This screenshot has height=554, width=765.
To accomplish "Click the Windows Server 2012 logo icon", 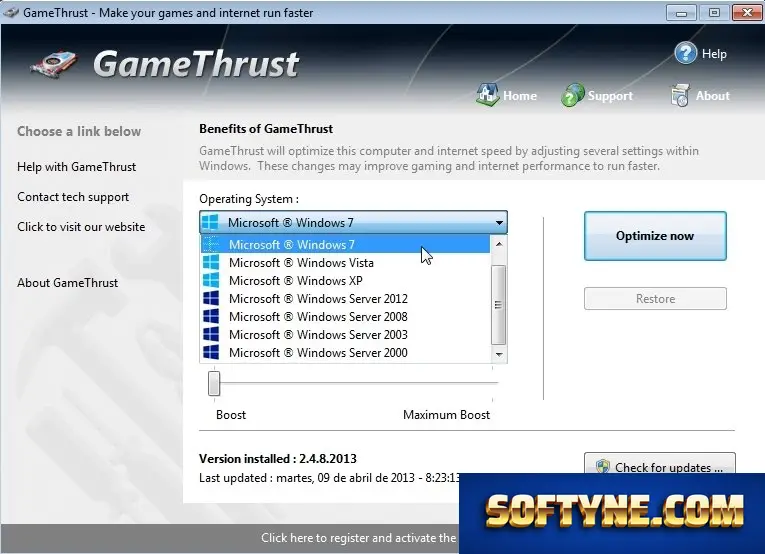I will (211, 298).
